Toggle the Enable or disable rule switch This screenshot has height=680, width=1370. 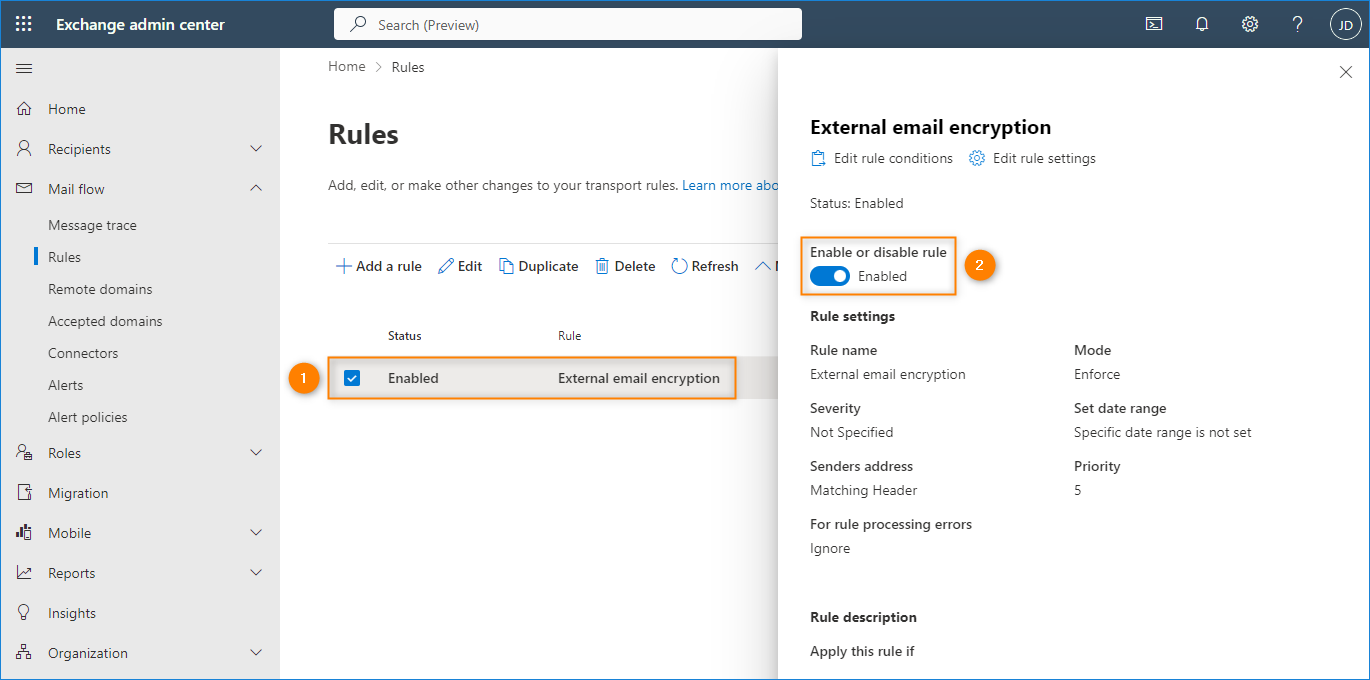pyautogui.click(x=830, y=276)
